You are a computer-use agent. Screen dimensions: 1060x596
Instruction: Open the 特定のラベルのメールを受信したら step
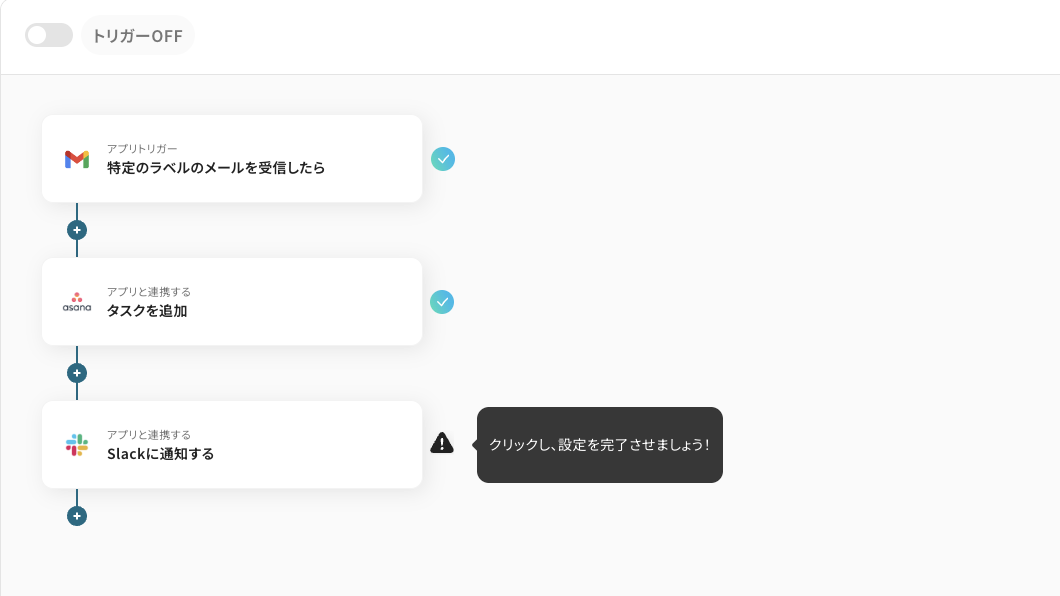click(x=216, y=168)
